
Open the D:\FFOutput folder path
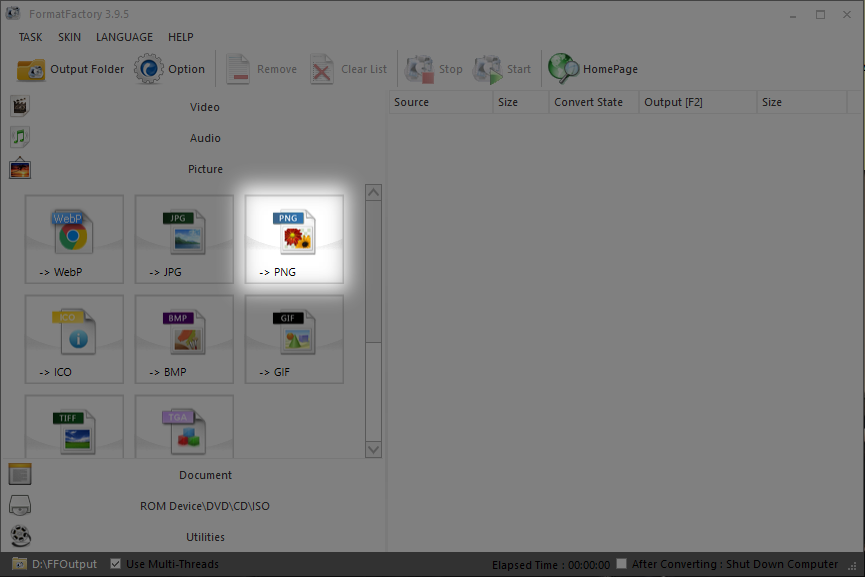64,564
